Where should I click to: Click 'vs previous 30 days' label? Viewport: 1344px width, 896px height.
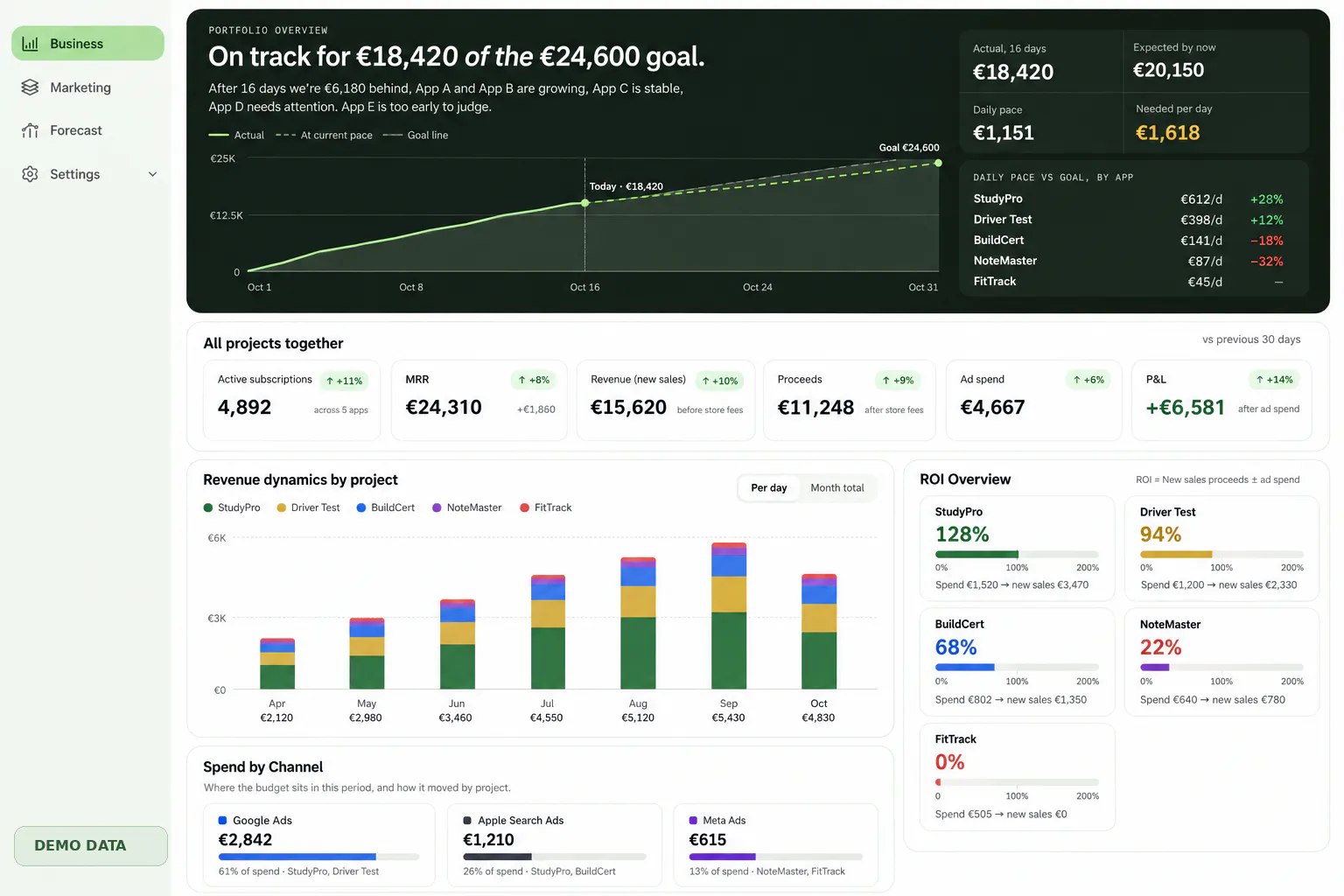pos(1251,339)
